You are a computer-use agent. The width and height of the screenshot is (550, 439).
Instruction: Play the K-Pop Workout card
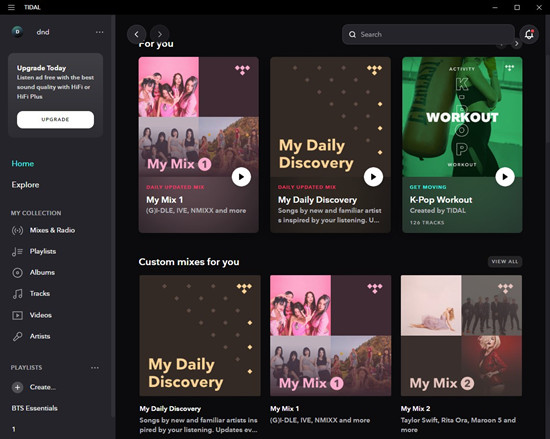[x=505, y=177]
